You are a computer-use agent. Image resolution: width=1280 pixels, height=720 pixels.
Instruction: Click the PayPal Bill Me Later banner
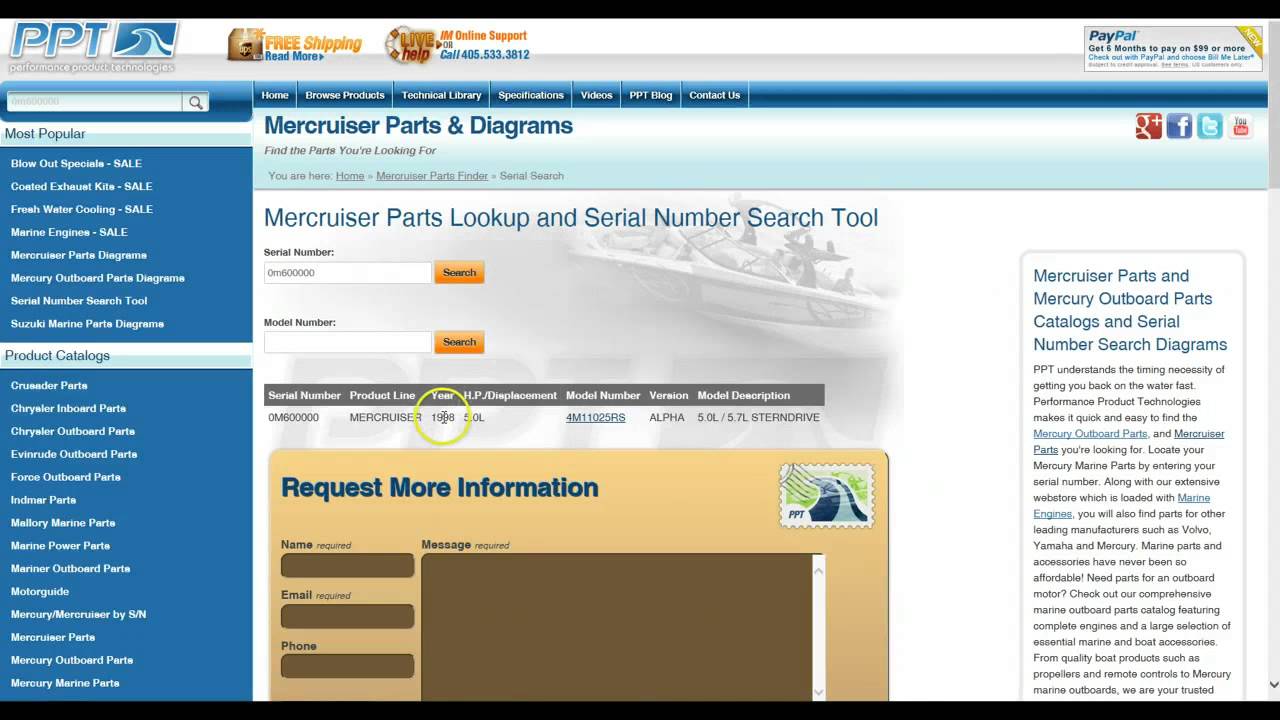1173,48
